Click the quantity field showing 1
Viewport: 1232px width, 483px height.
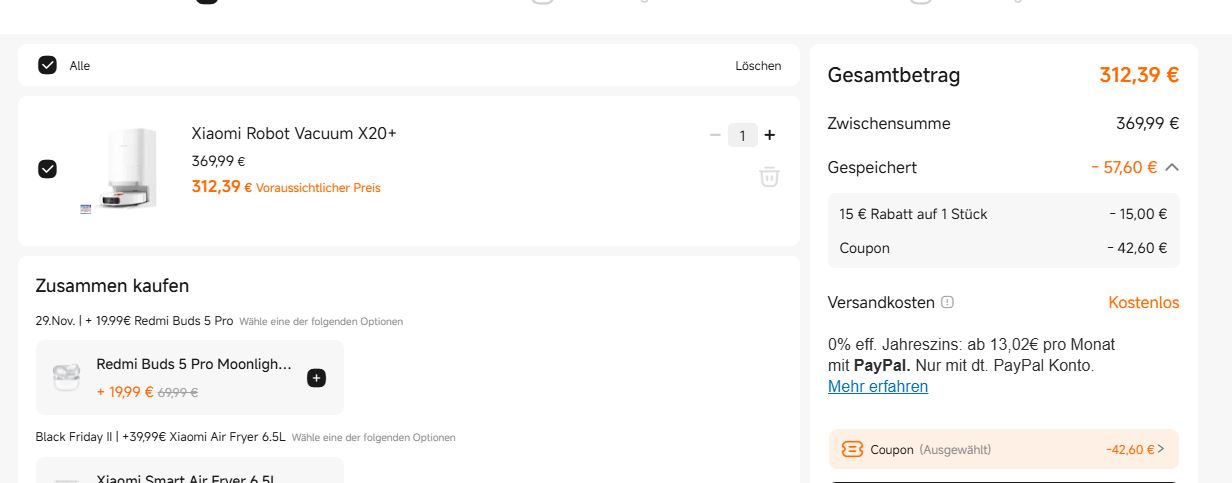click(742, 135)
